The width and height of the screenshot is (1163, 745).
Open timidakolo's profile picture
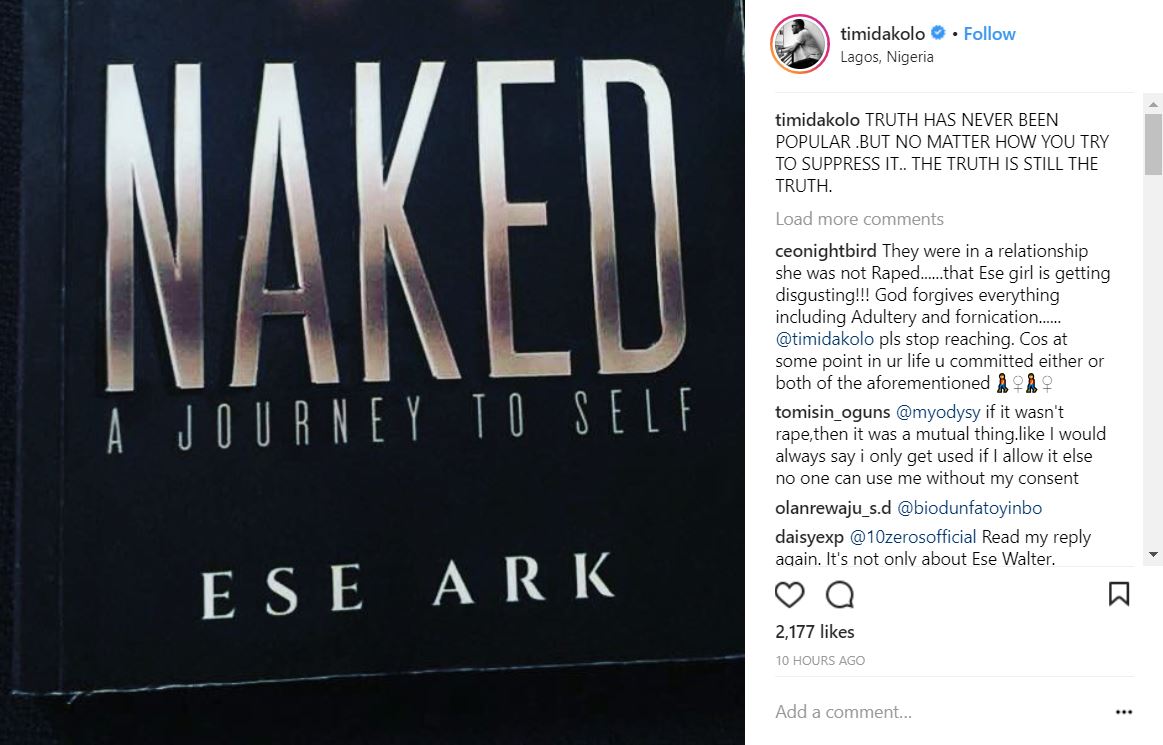[x=799, y=45]
